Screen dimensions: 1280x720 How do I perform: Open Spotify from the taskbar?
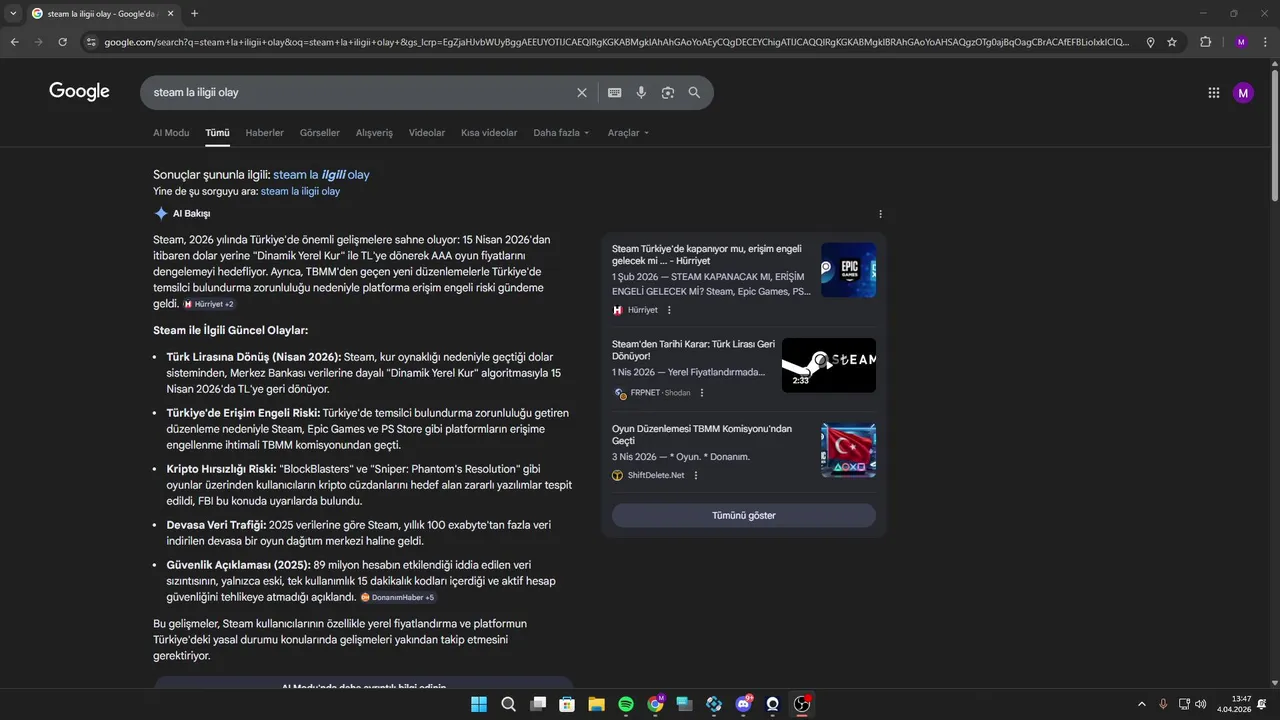point(626,704)
